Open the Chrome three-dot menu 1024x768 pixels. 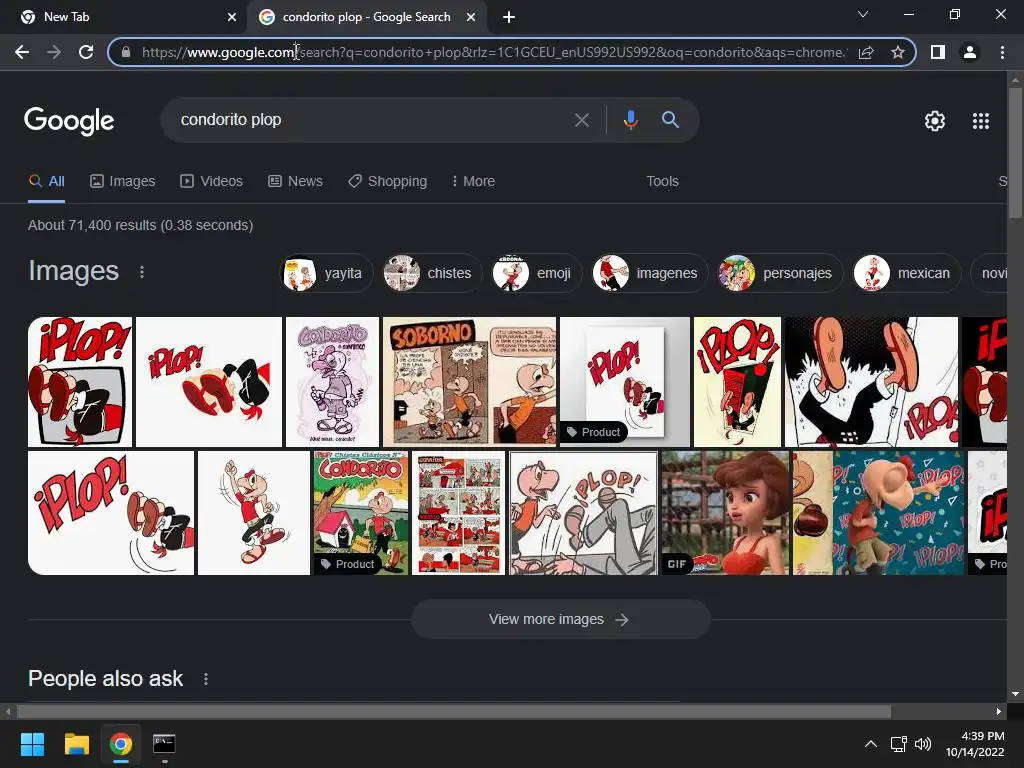pyautogui.click(x=1002, y=52)
